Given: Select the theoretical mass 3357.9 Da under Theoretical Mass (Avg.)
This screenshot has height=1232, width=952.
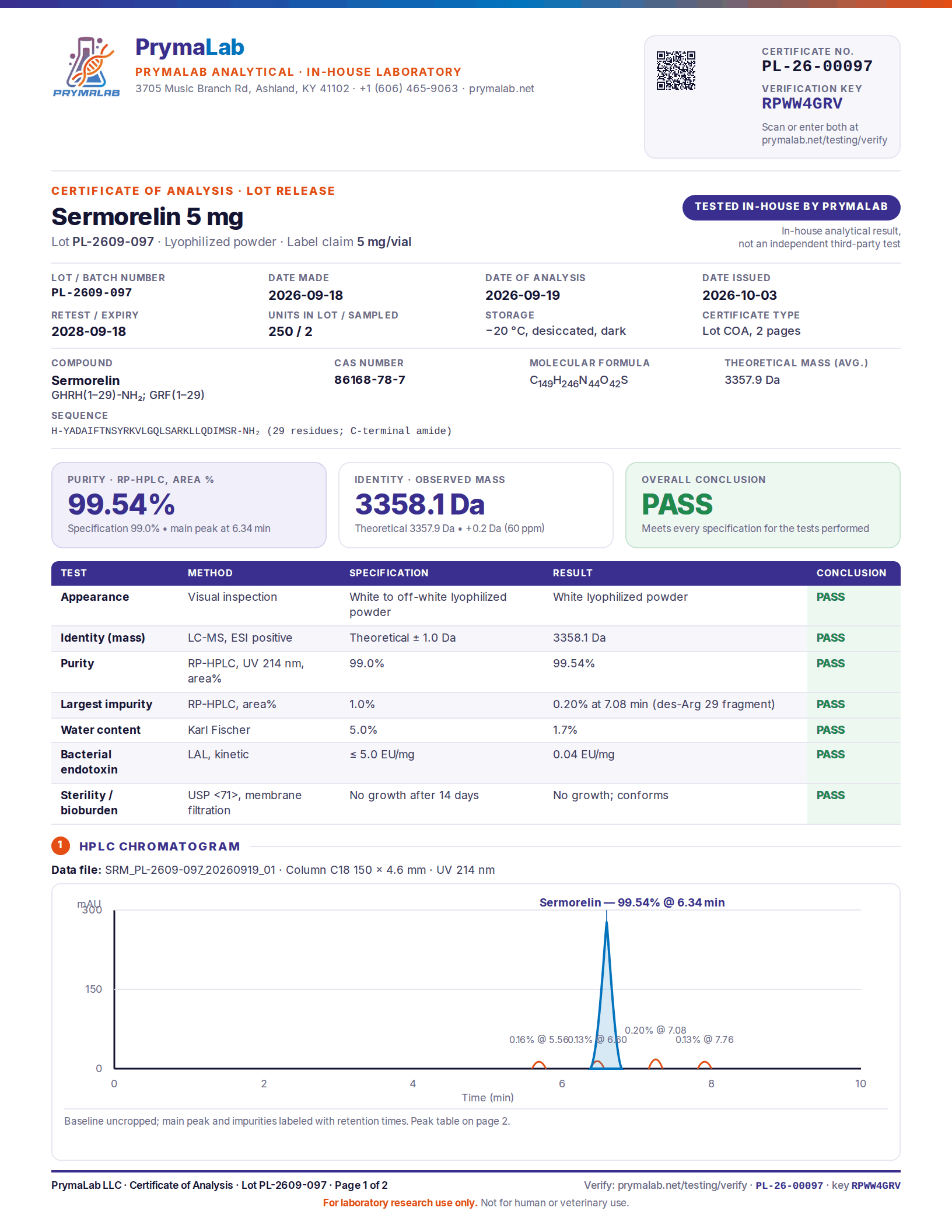Looking at the screenshot, I should click(752, 380).
